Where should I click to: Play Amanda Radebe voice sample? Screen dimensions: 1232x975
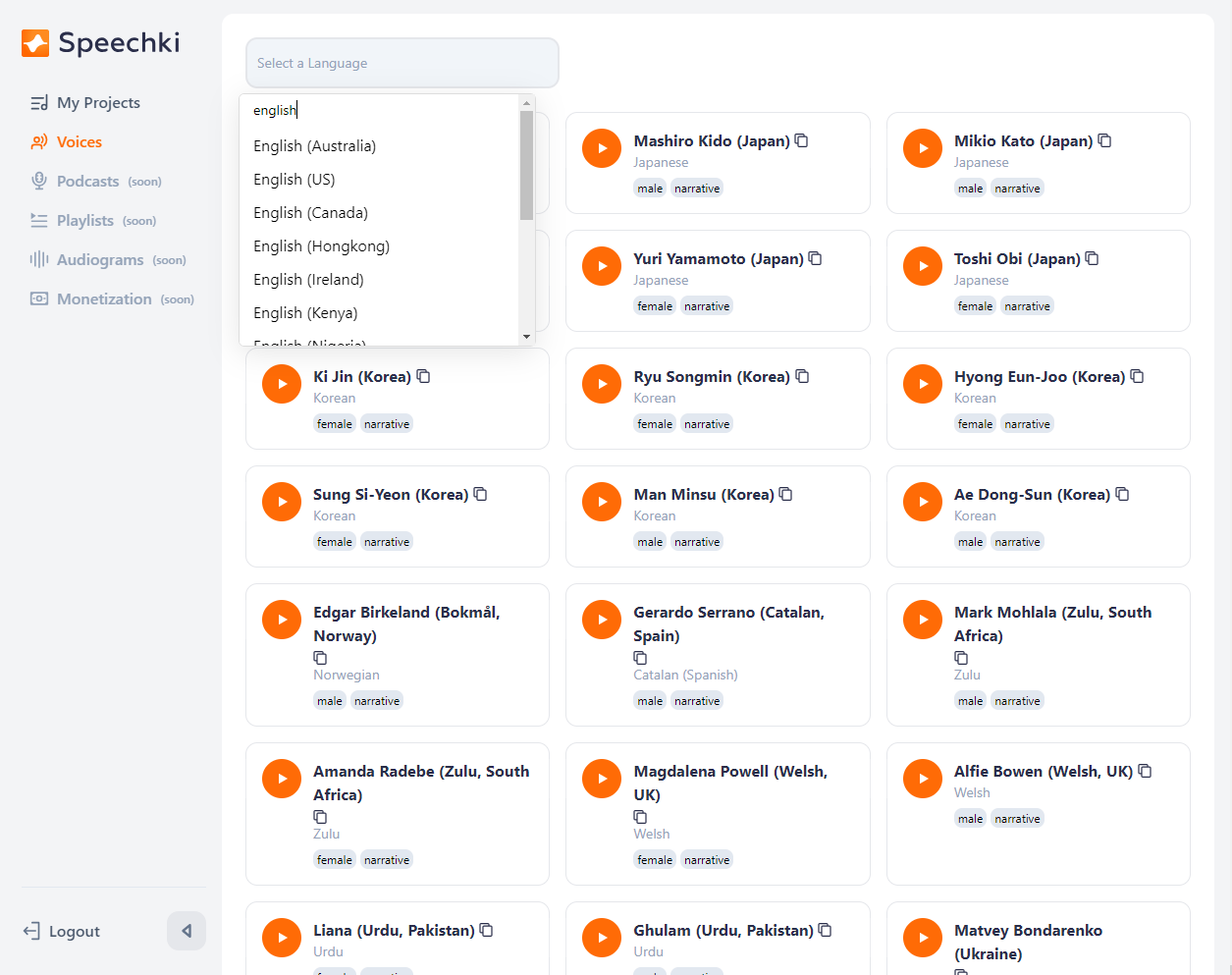click(282, 779)
